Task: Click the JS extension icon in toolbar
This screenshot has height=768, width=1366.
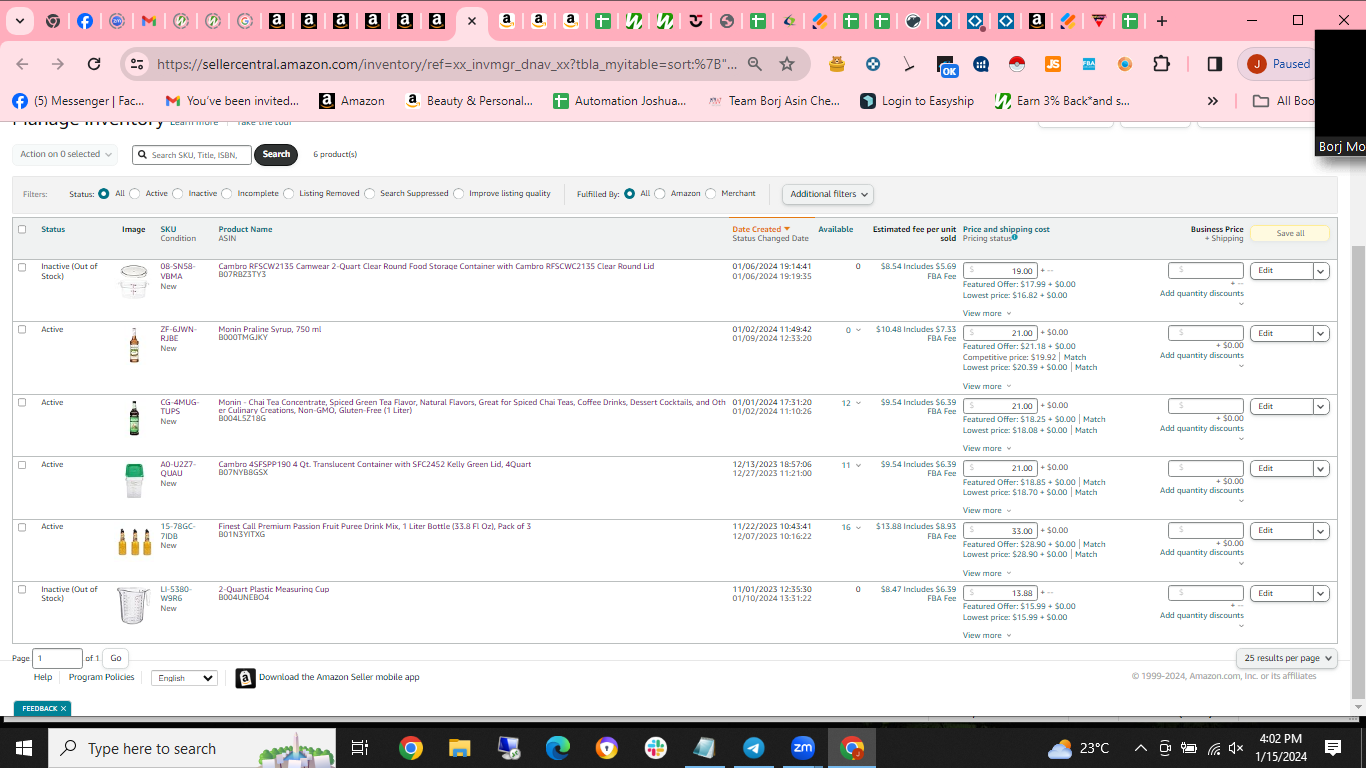Action: point(1053,64)
